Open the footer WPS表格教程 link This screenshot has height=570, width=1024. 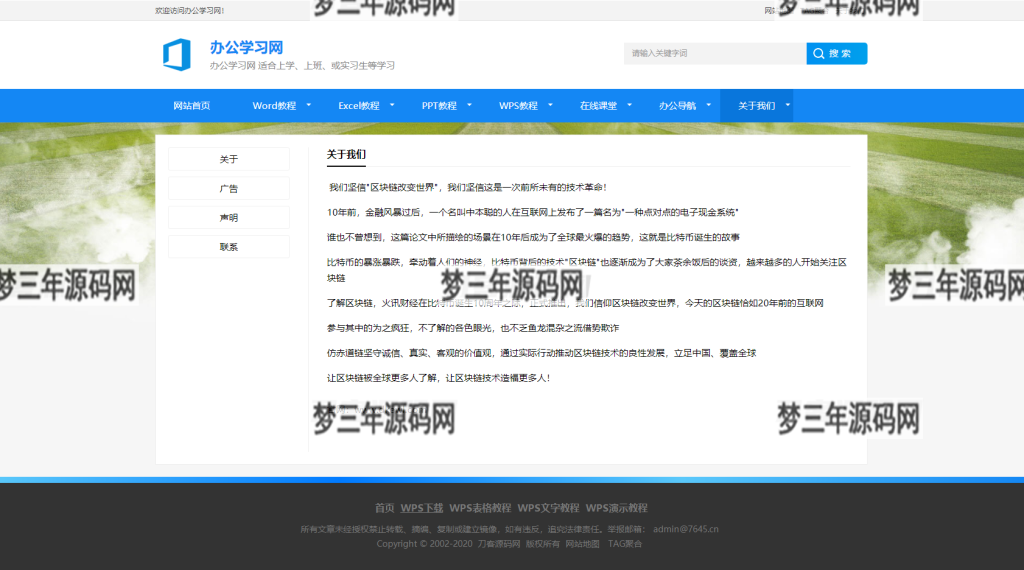[x=480, y=508]
